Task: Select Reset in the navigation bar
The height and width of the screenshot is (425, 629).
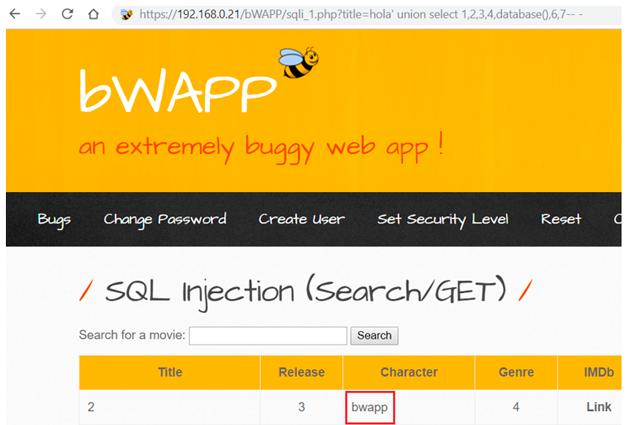Action: pos(560,219)
